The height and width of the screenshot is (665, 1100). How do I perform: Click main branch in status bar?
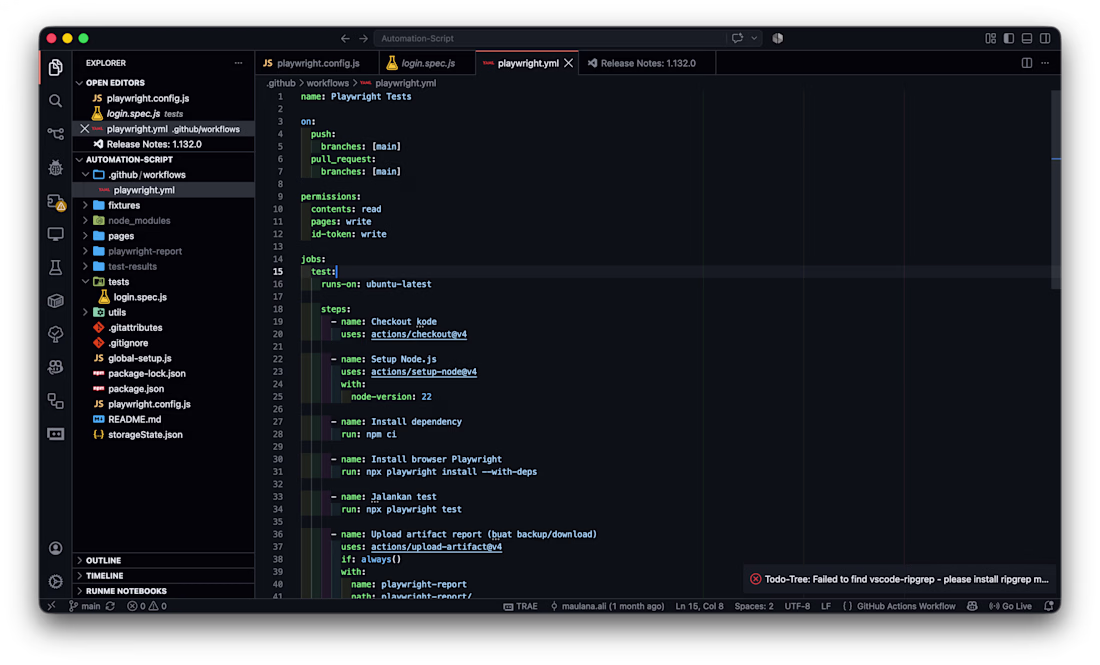click(x=85, y=606)
